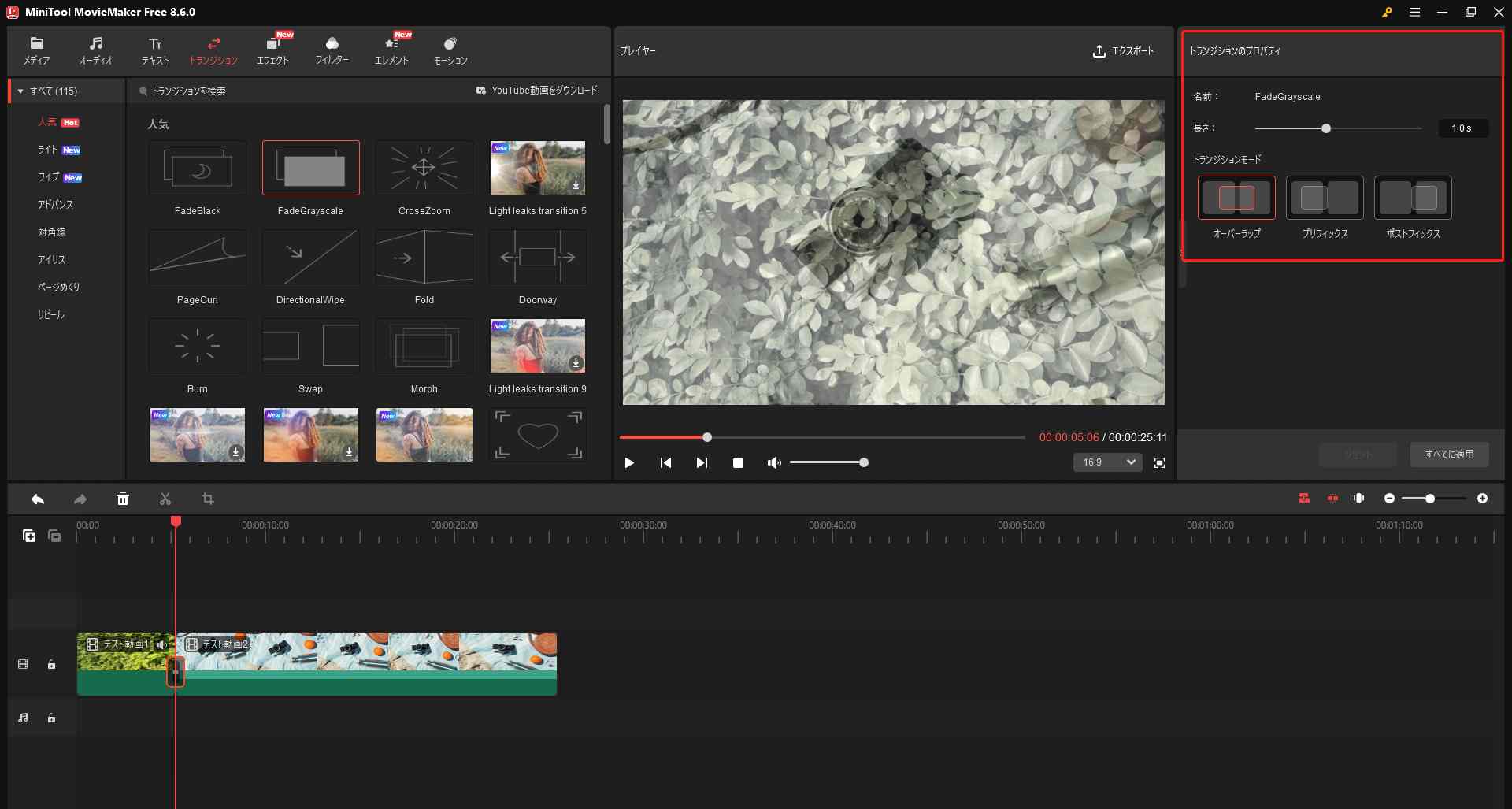Screen dimensions: 1512x809
Task: Switch to the エフェクト tab
Action: pyautogui.click(x=272, y=49)
